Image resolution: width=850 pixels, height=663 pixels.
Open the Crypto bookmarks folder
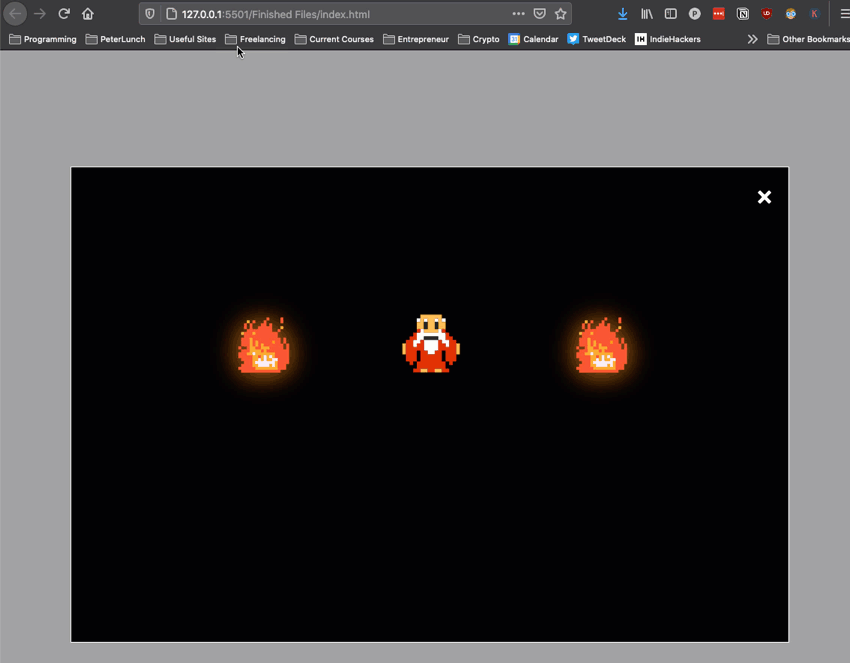(x=479, y=39)
